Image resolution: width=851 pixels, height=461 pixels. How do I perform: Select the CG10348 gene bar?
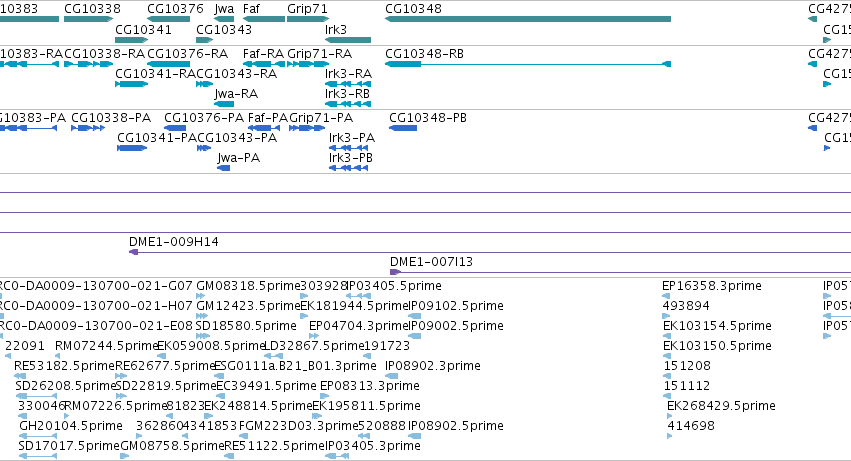click(x=528, y=19)
